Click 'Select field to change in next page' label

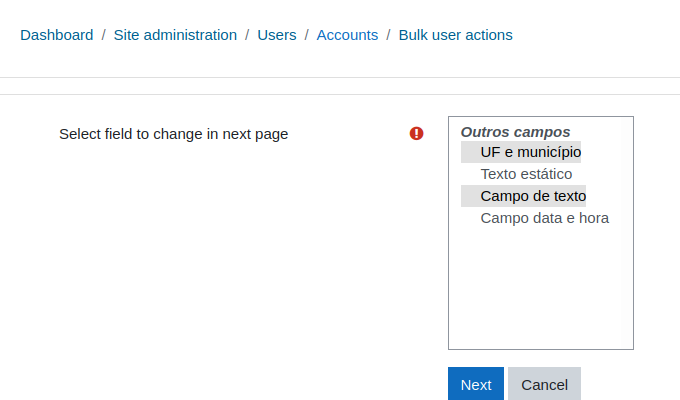(x=173, y=134)
